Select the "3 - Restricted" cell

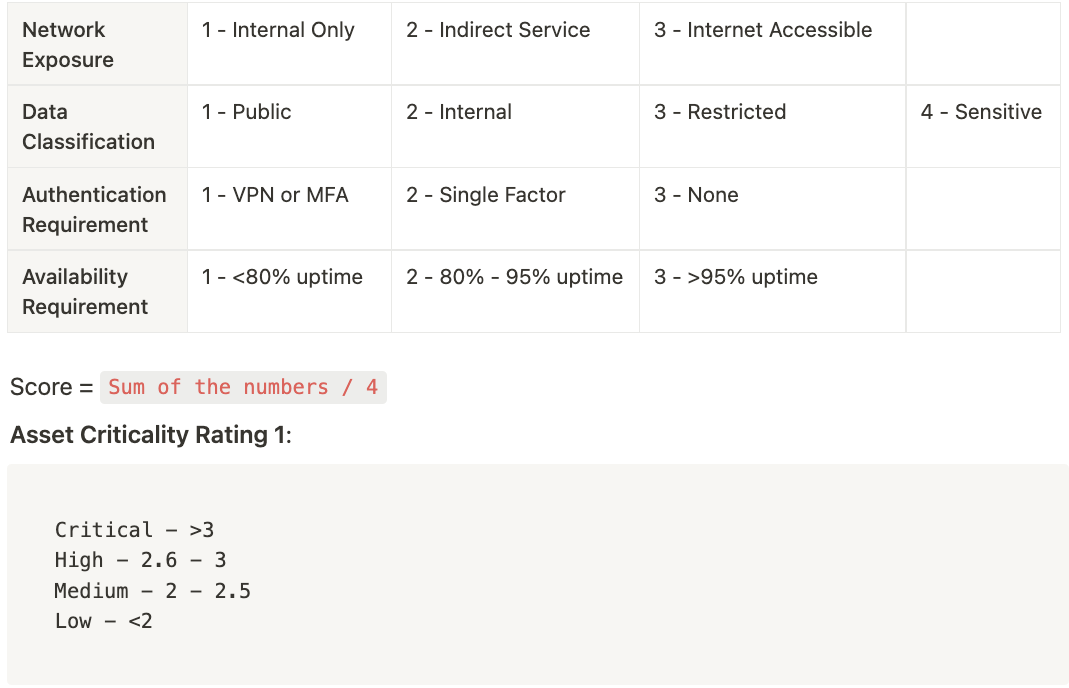(720, 112)
